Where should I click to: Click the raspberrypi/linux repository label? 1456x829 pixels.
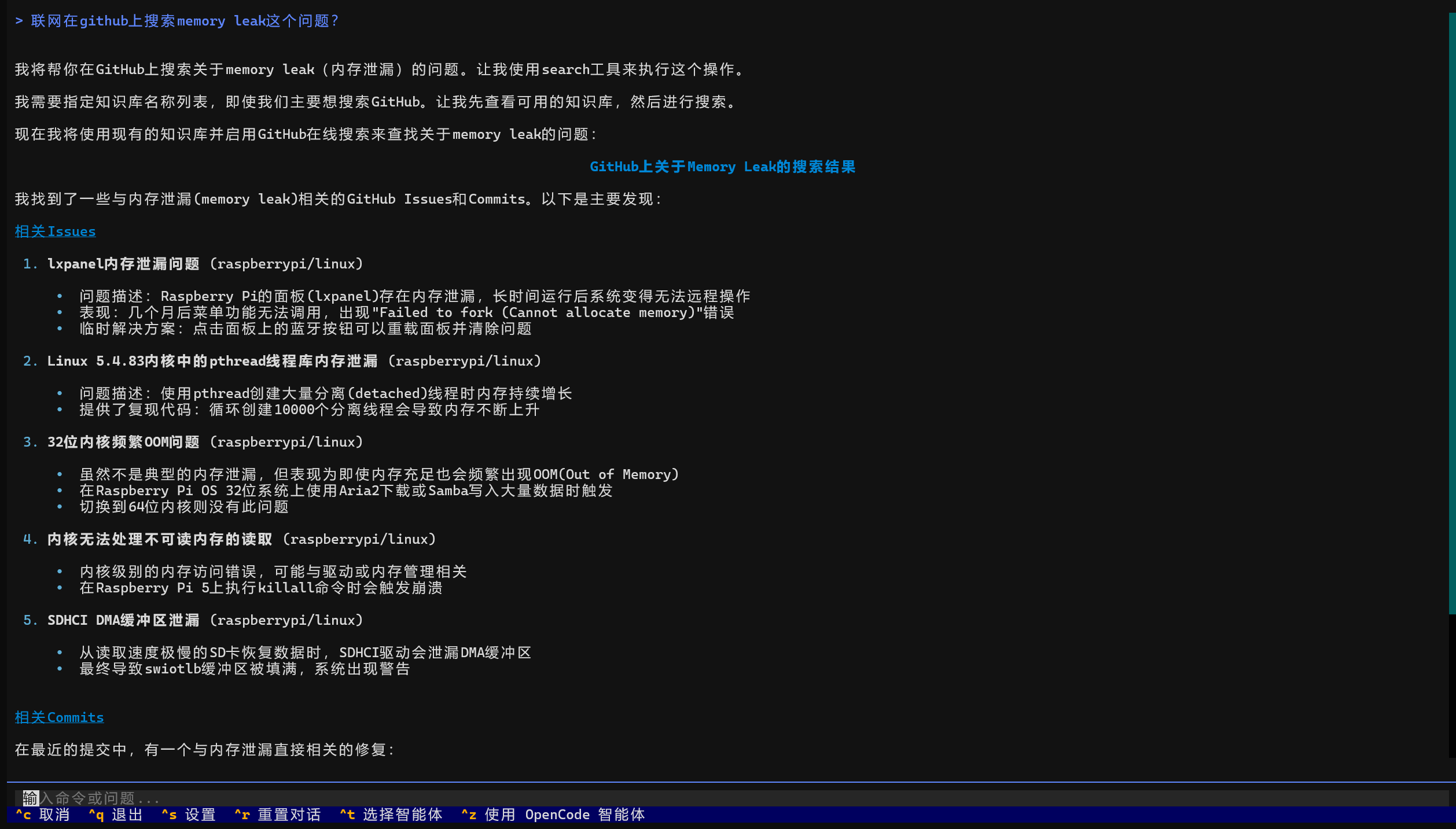pos(286,264)
